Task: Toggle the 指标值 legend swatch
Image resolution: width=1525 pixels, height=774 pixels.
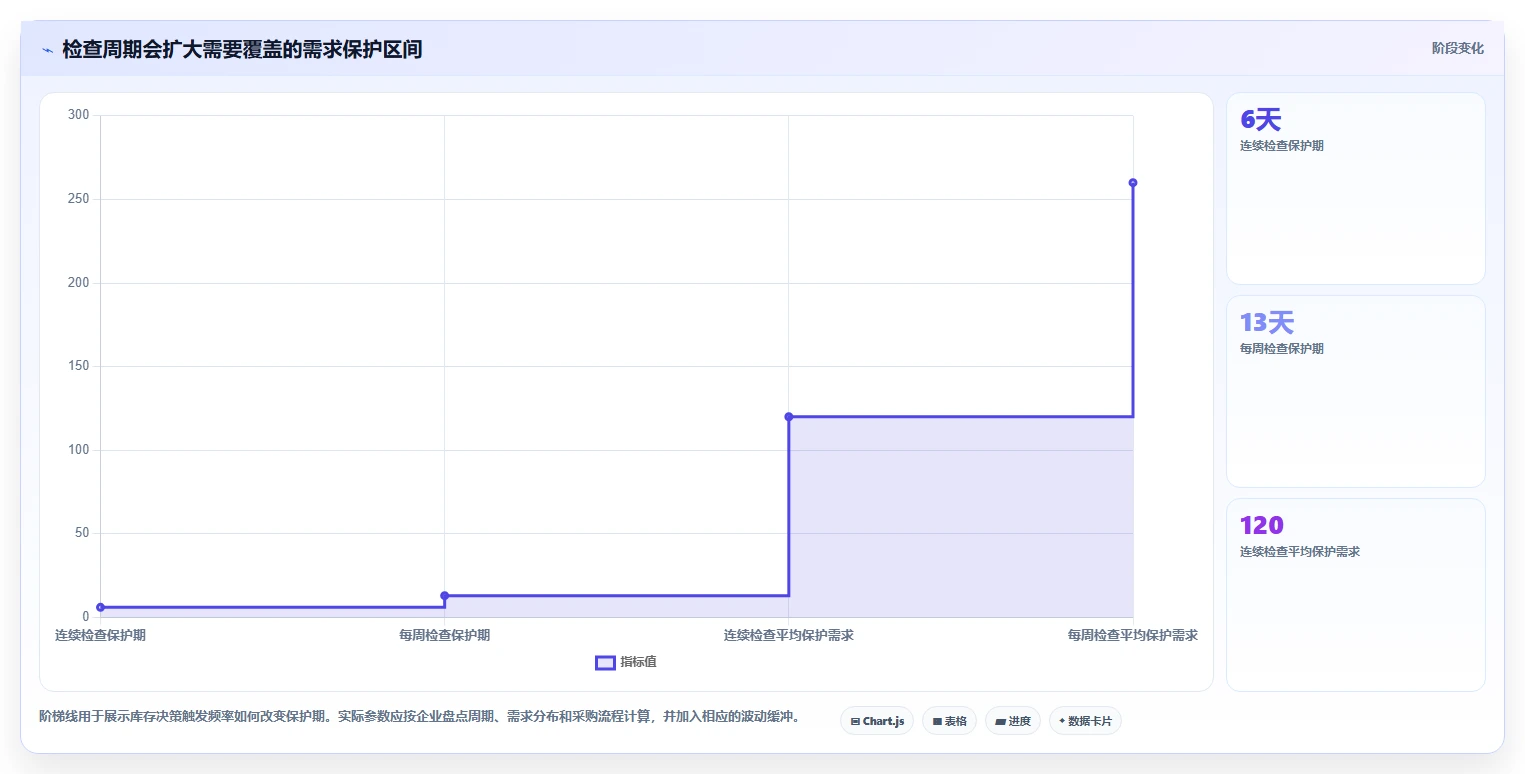Action: [x=605, y=662]
